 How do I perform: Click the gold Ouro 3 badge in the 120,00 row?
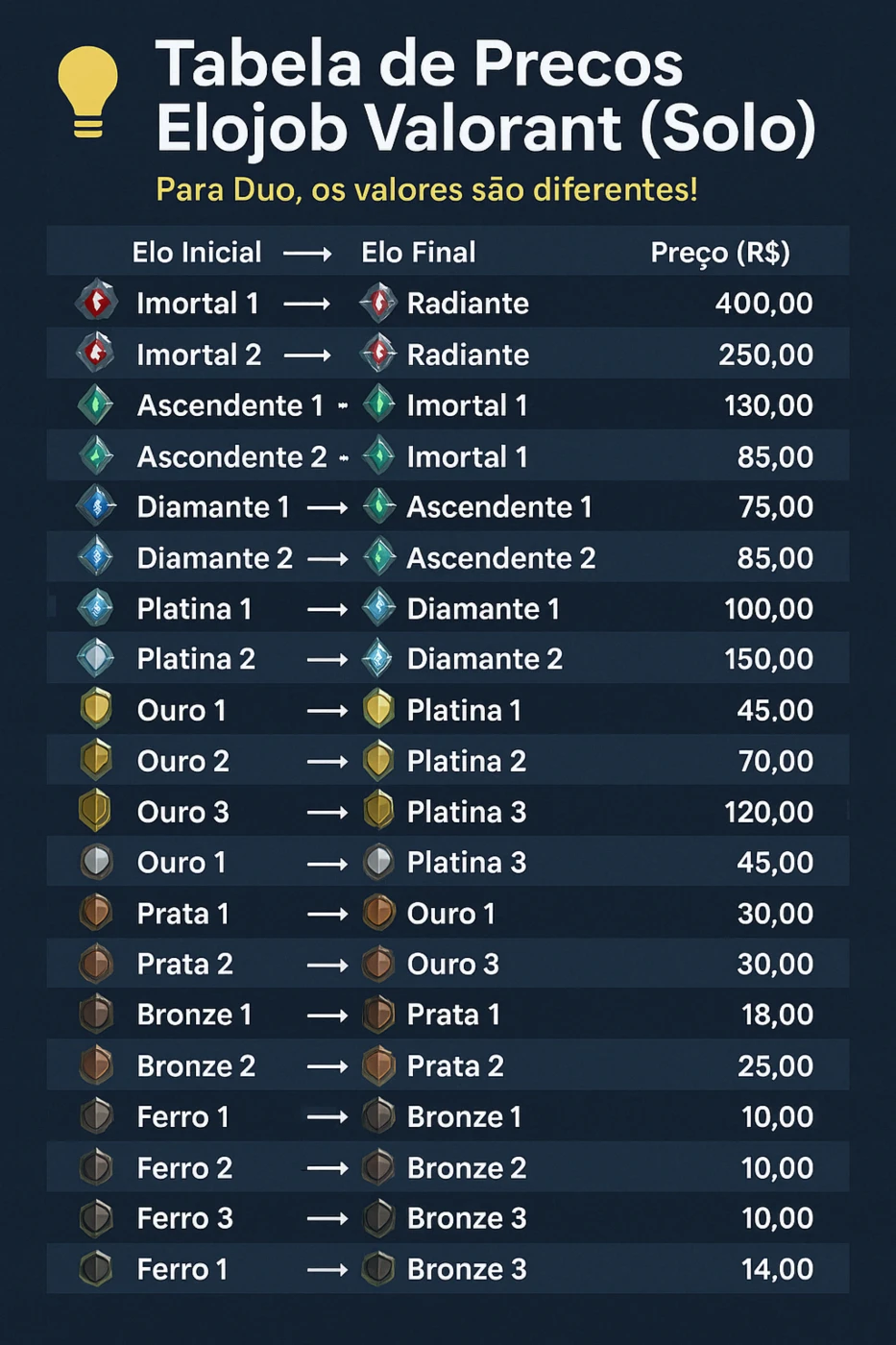tap(96, 811)
